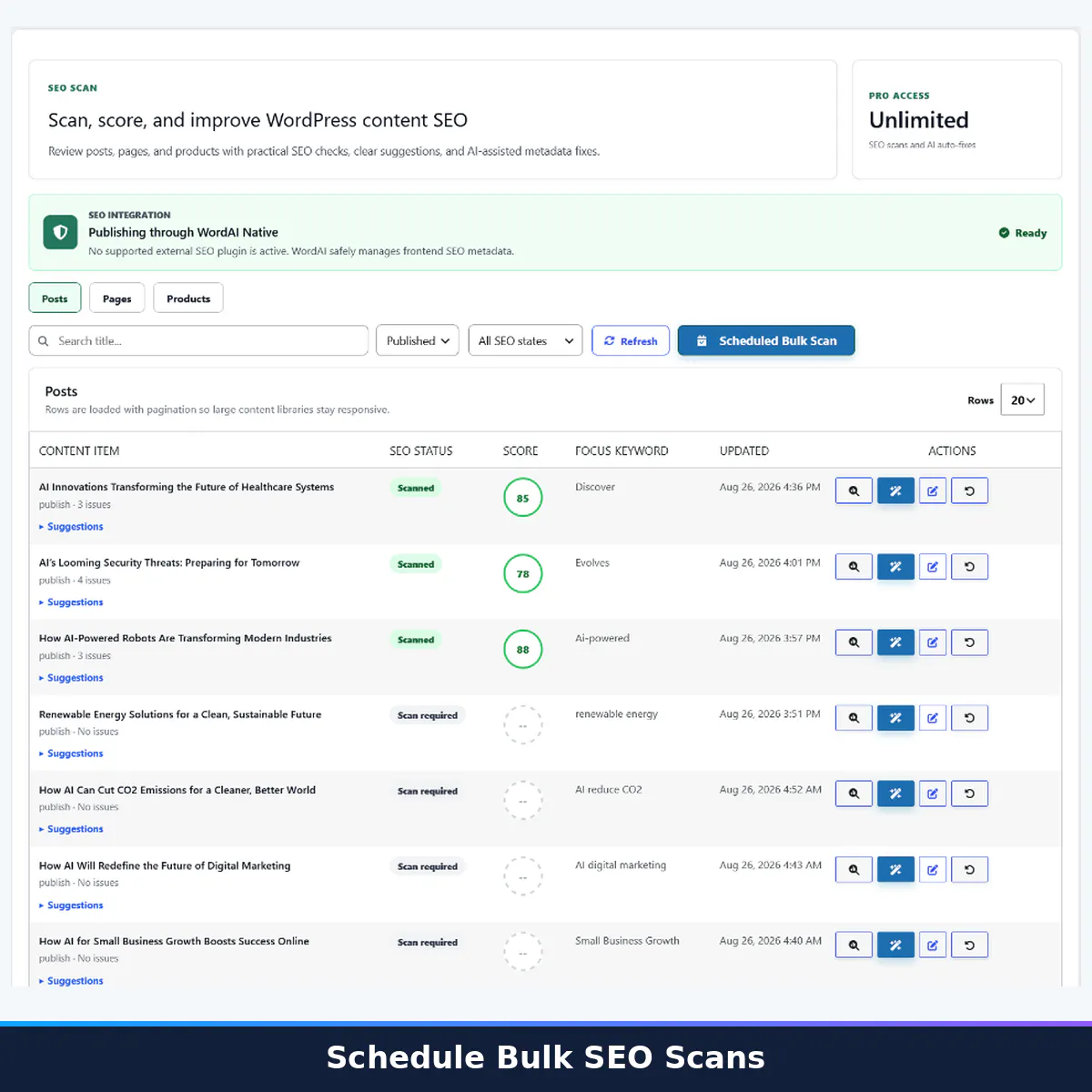
Task: Expand Suggestions for How AI-Powered Robots post
Action: pyautogui.click(x=71, y=678)
